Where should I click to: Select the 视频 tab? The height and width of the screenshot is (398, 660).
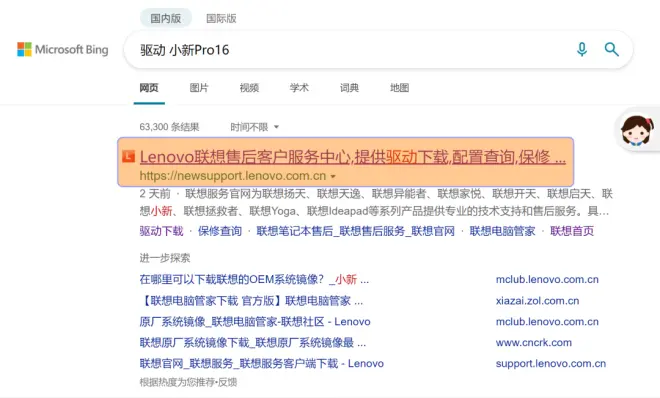pos(249,88)
